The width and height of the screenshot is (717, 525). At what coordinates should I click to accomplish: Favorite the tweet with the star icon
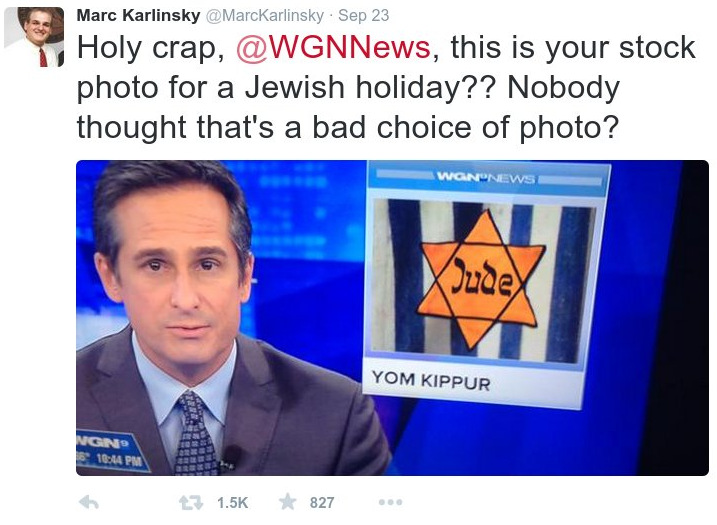tap(288, 502)
